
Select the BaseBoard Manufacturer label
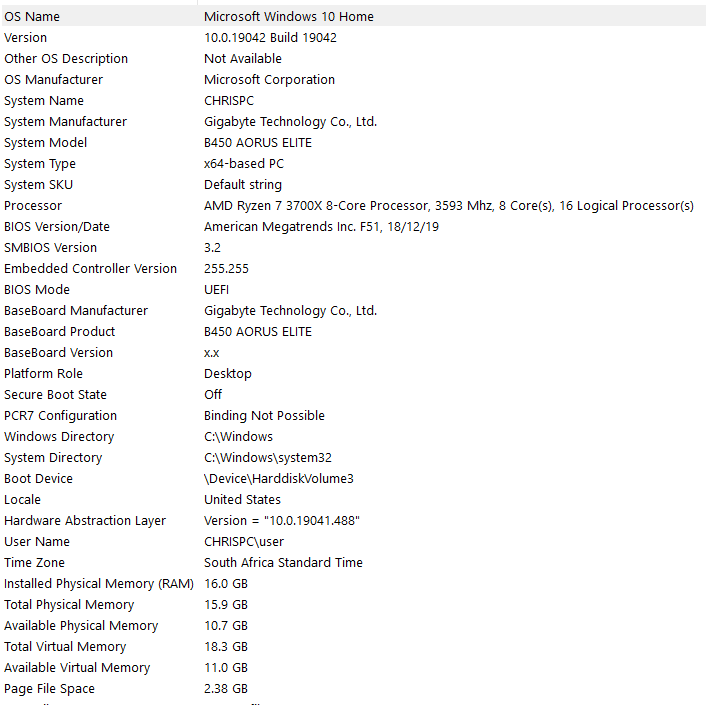click(x=76, y=311)
